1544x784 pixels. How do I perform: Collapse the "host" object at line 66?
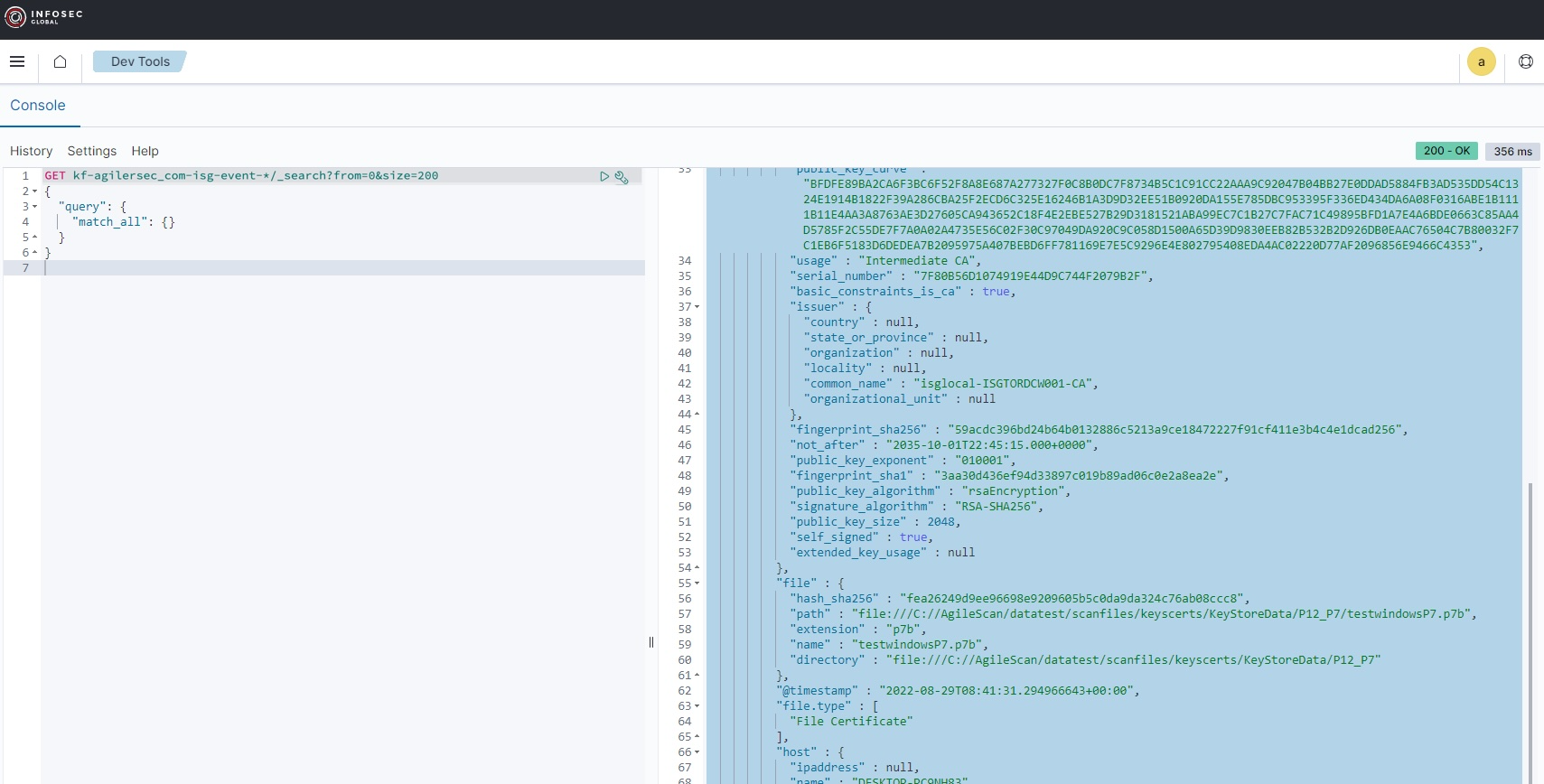coord(697,752)
